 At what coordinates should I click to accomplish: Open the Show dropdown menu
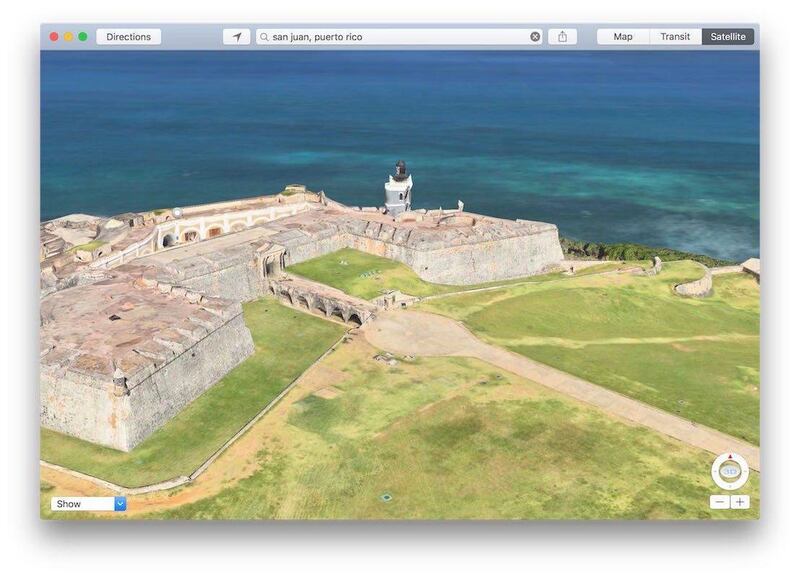click(x=88, y=504)
